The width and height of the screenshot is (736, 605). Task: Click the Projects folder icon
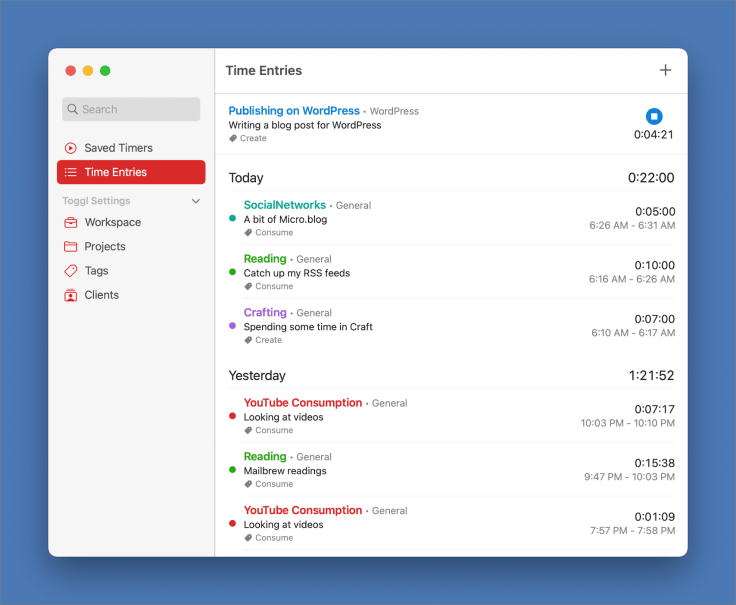click(70, 246)
